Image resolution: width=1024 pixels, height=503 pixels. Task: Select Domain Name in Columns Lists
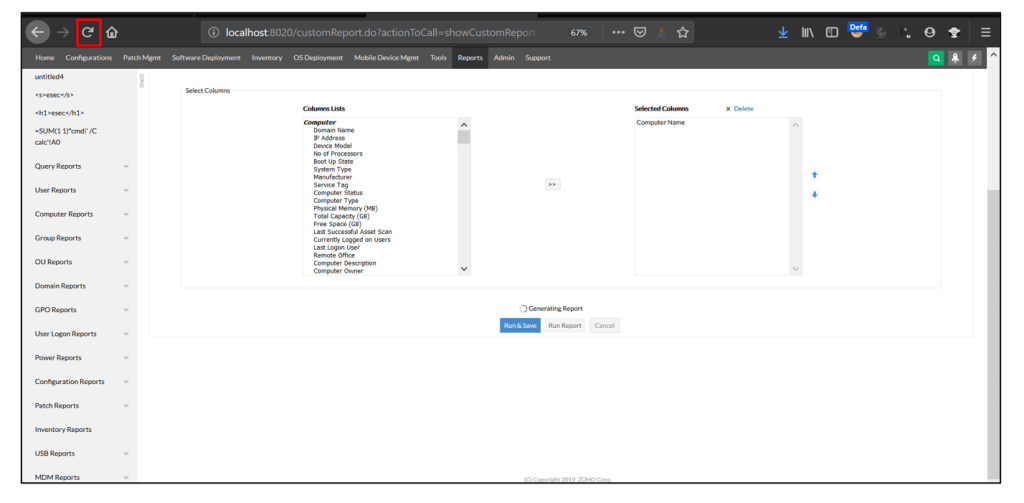[x=334, y=131]
